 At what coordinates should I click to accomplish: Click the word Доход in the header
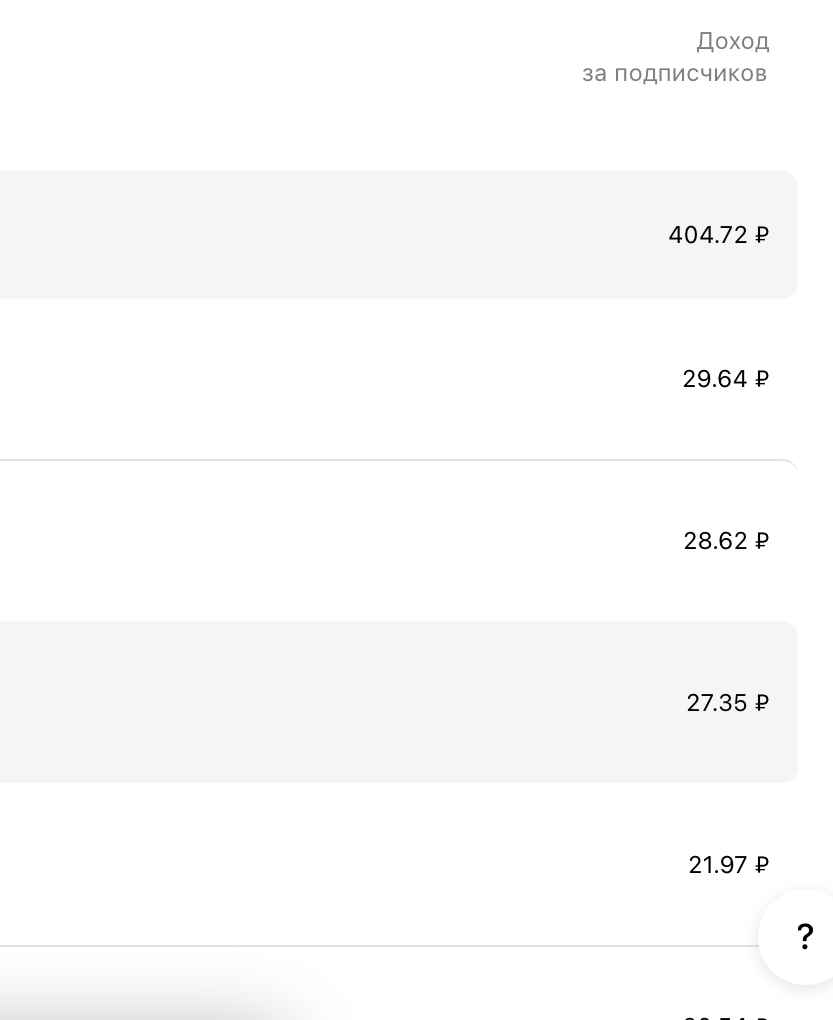pos(733,42)
